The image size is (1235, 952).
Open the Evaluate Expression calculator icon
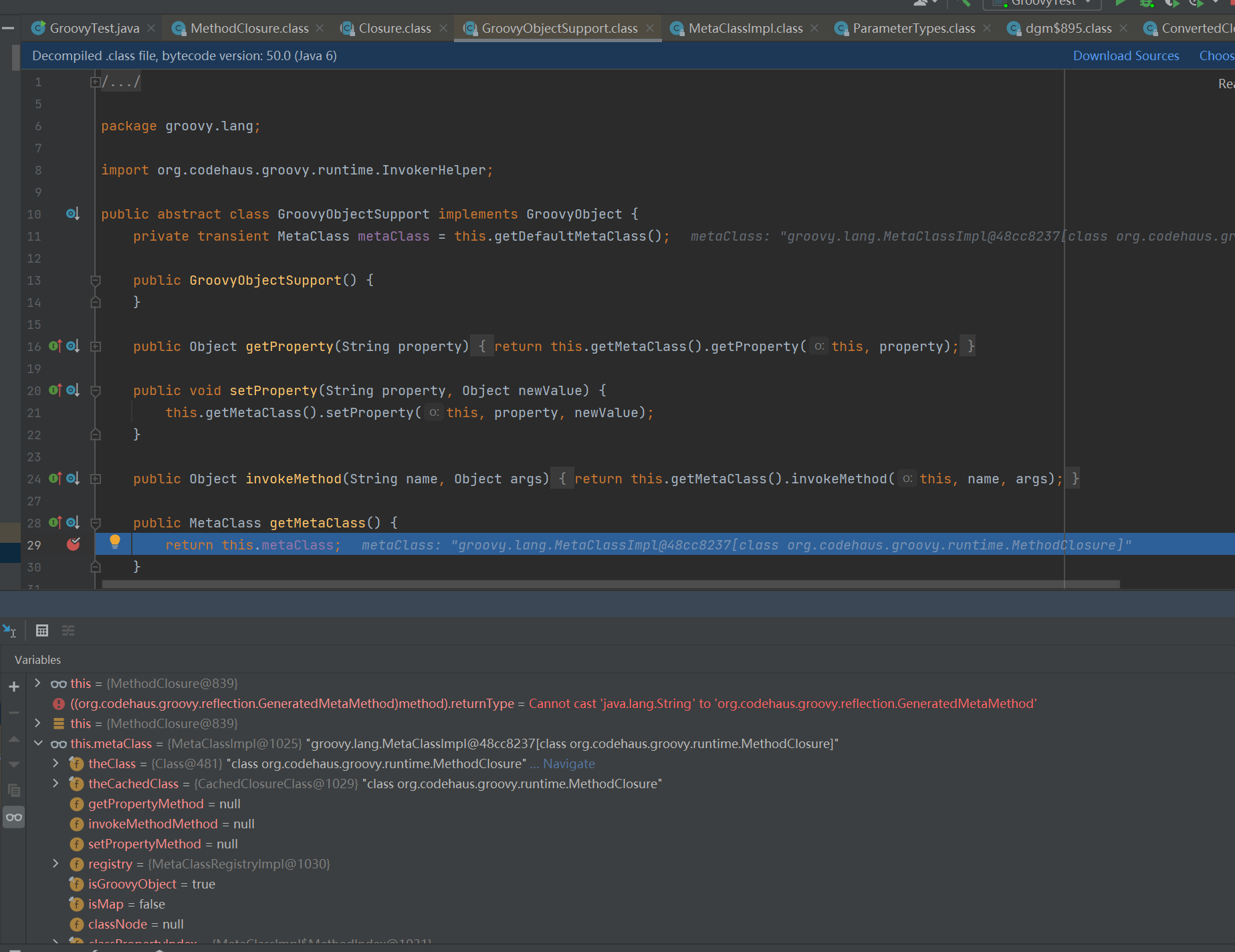42,630
